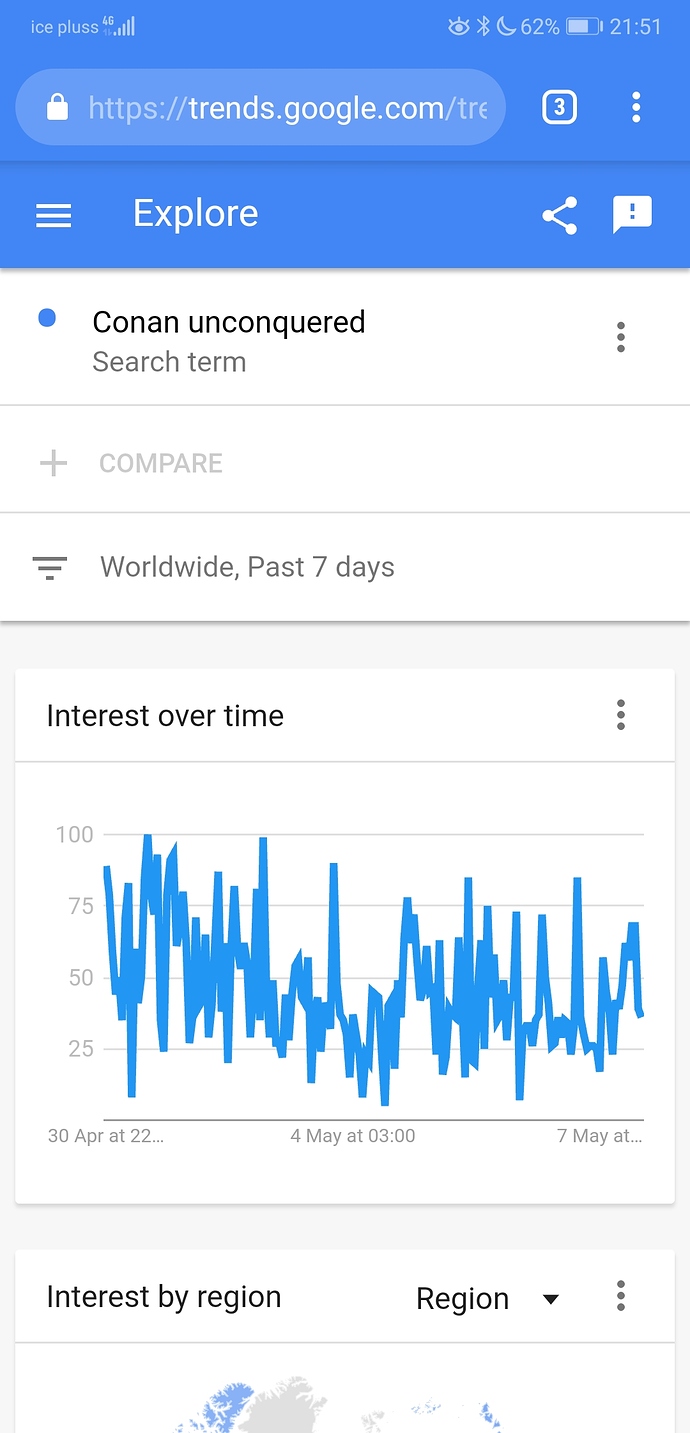Open the browser tab switcher showing 3
This screenshot has width=690, height=1433.
click(560, 107)
